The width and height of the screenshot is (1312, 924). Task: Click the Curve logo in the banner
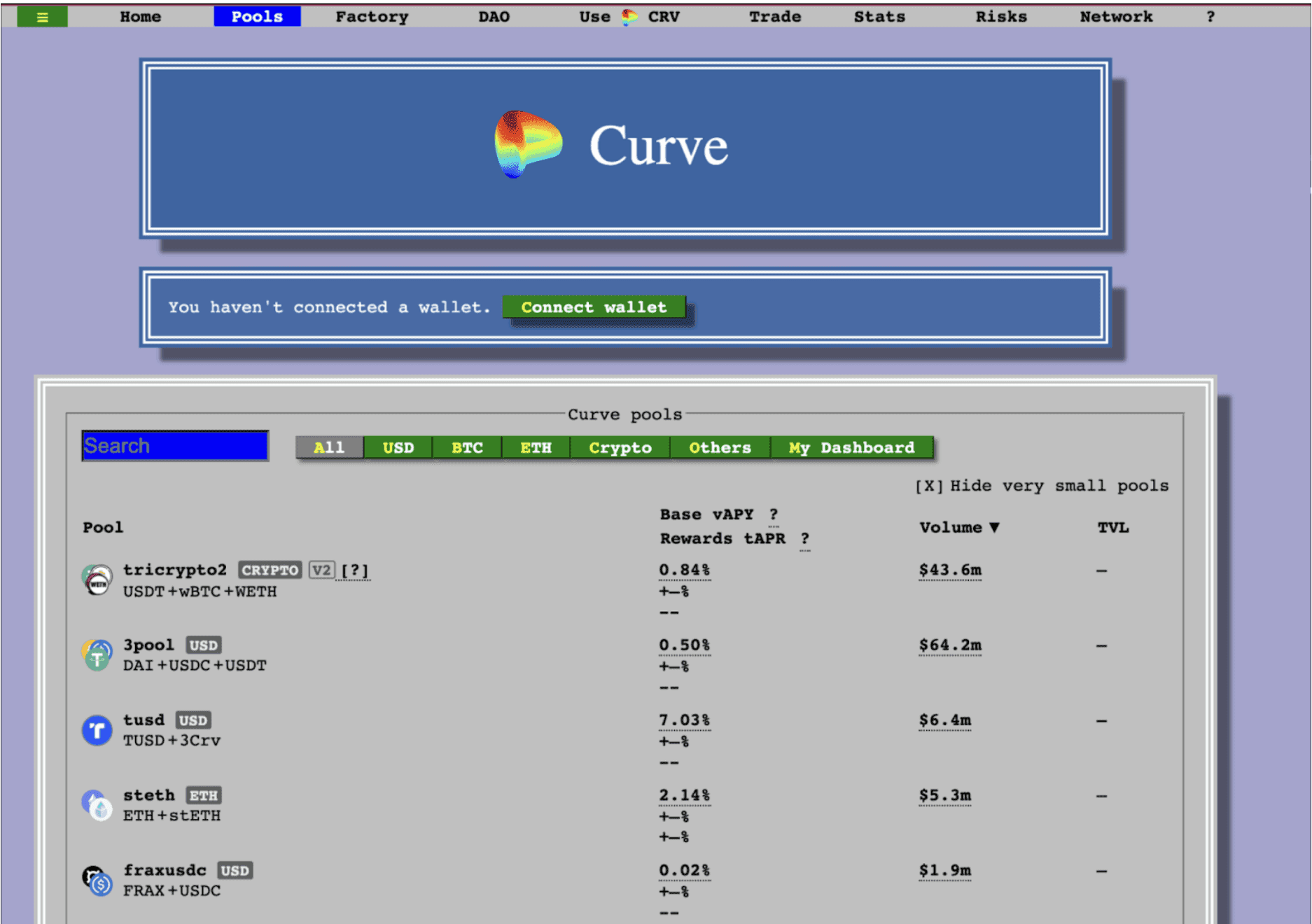click(x=528, y=144)
